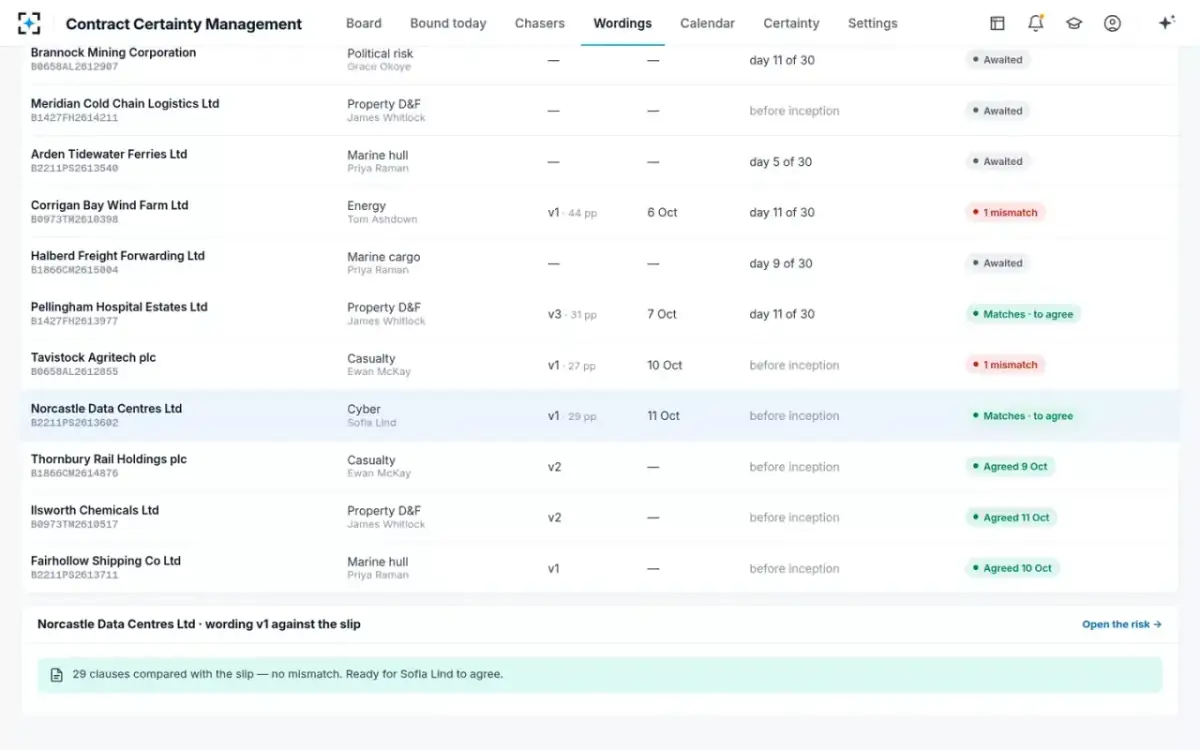Select Ilsworth Chemicals Ltd
The image size is (1200, 750).
(95, 510)
